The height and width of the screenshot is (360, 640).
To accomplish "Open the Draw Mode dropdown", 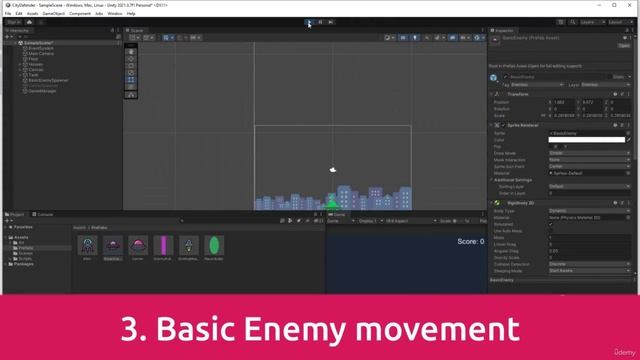I will [589, 153].
